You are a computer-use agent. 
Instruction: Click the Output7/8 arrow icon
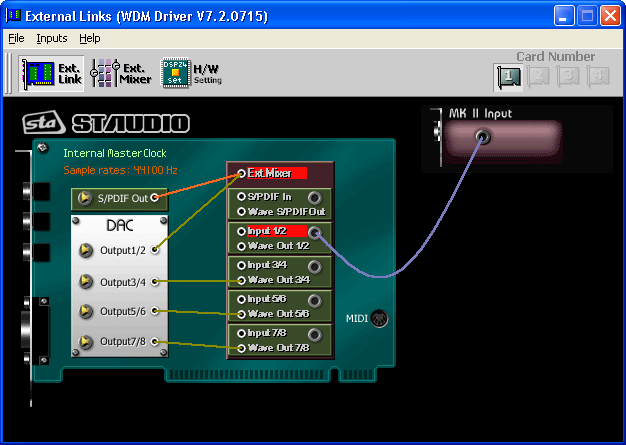[x=85, y=342]
